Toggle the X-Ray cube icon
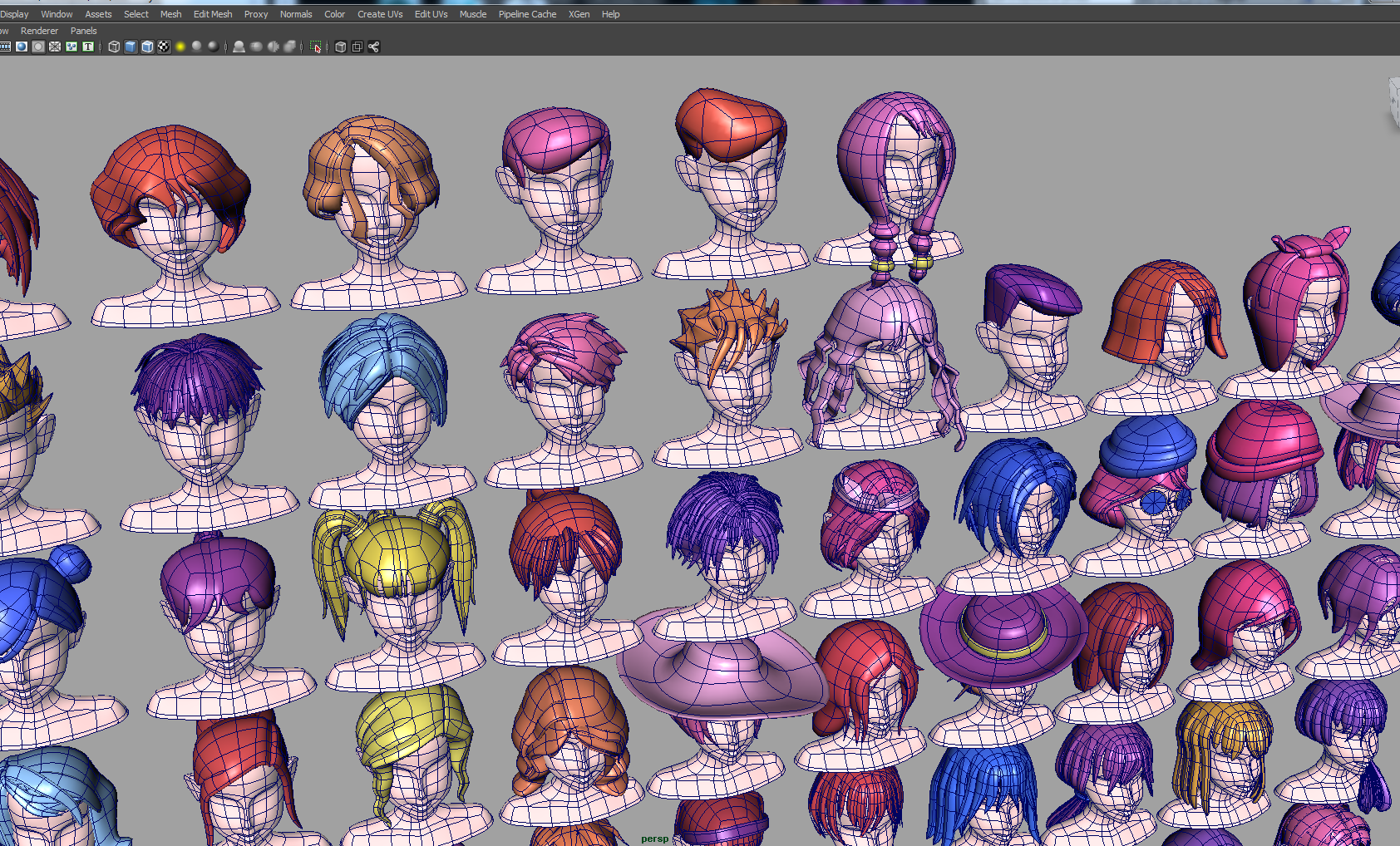 click(340, 47)
